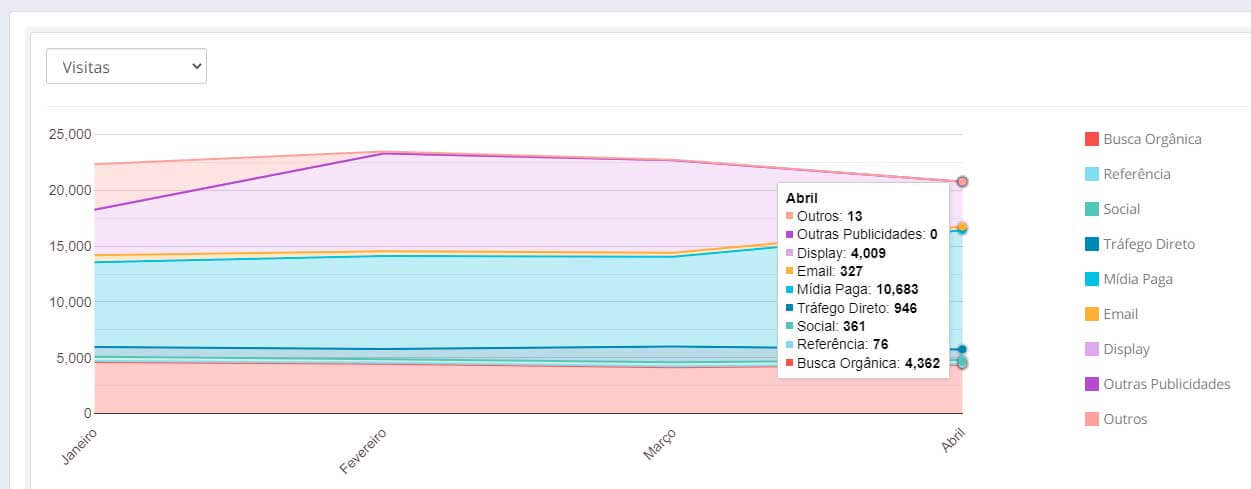Click the Fevereiro x-axis label
Viewport: 1251px width, 489px height.
[364, 451]
